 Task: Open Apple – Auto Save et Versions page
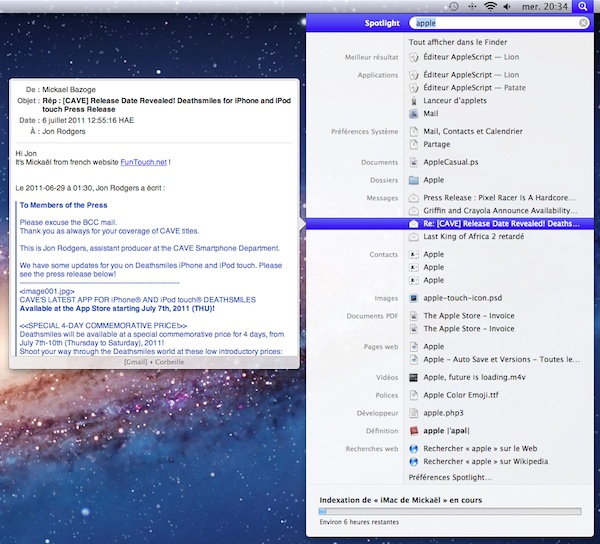[x=501, y=360]
